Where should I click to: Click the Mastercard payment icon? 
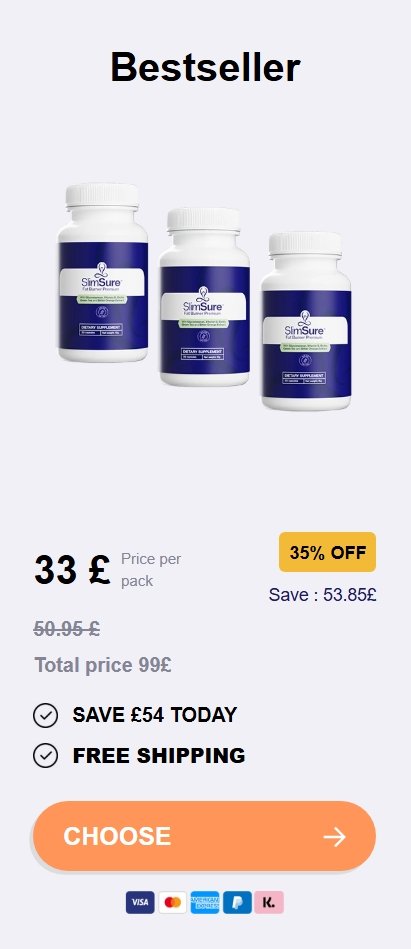click(x=173, y=902)
